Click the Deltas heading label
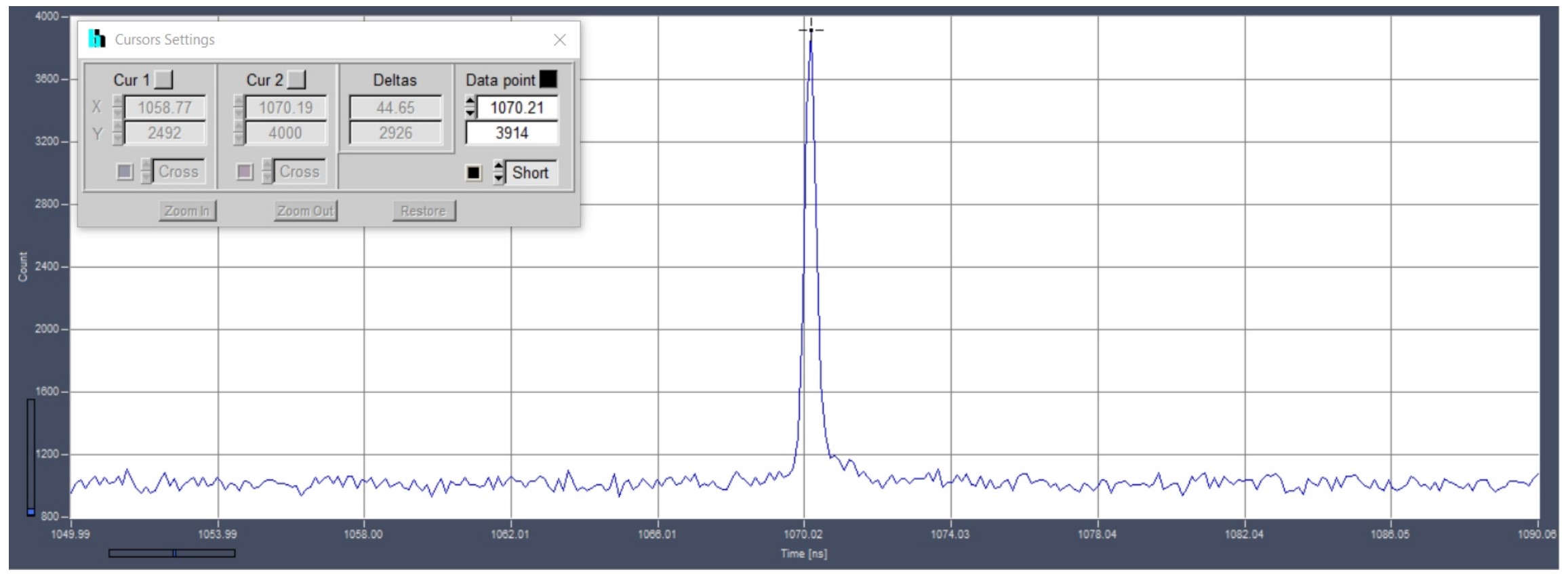 [395, 80]
